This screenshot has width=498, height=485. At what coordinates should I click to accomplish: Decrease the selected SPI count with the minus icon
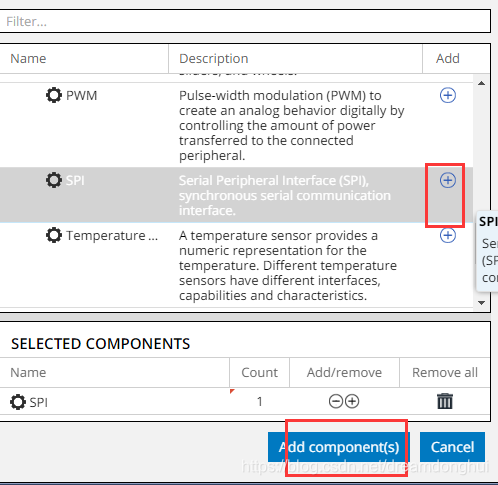click(336, 401)
